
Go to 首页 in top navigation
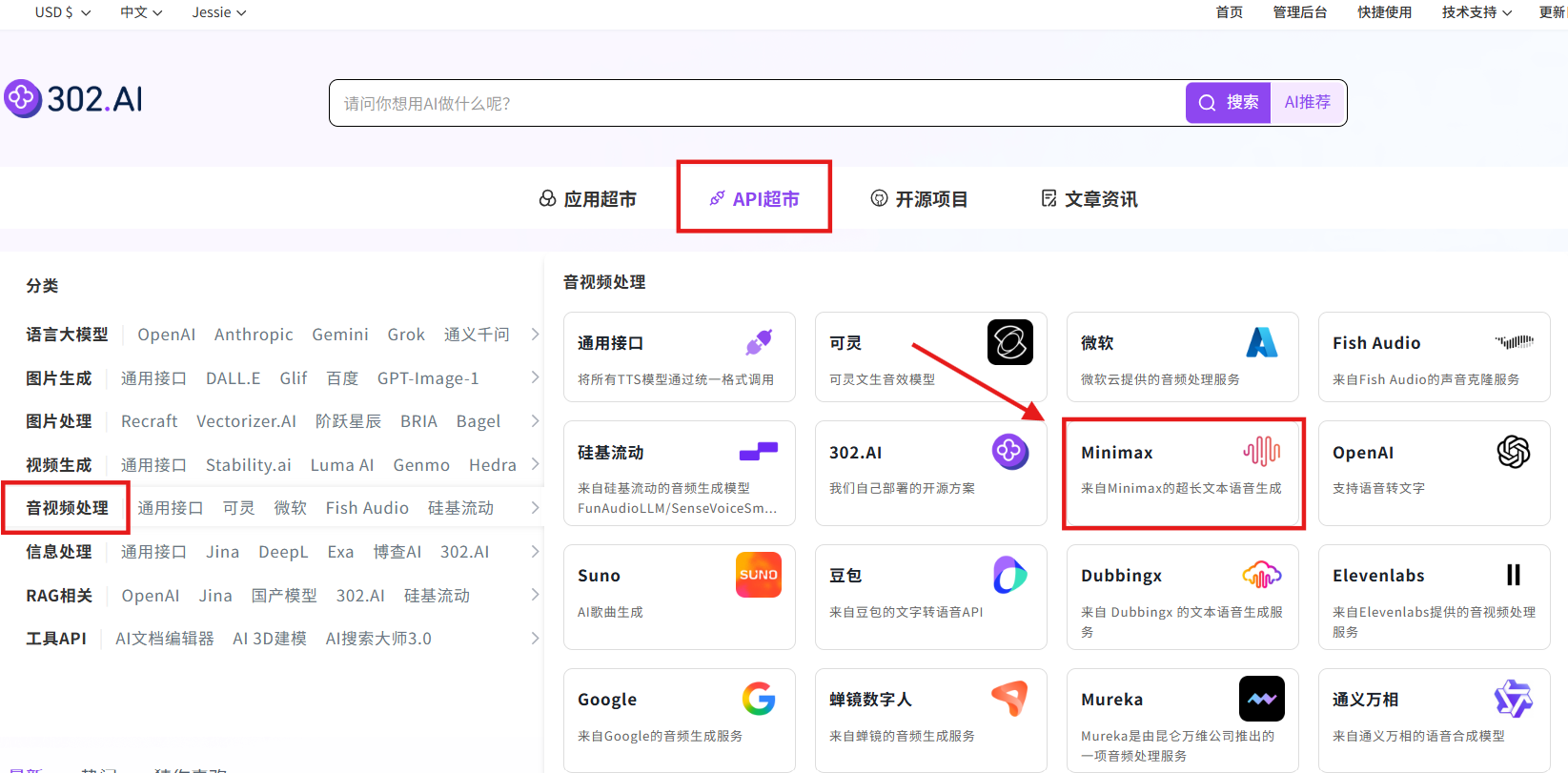pos(1230,12)
